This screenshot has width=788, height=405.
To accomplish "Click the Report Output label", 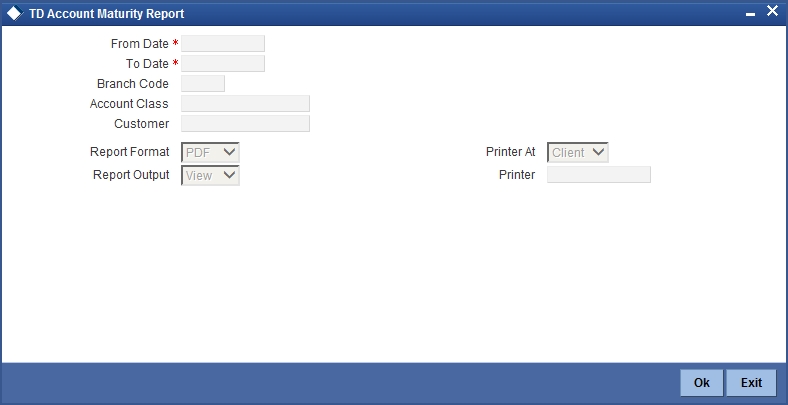I will coord(131,175).
